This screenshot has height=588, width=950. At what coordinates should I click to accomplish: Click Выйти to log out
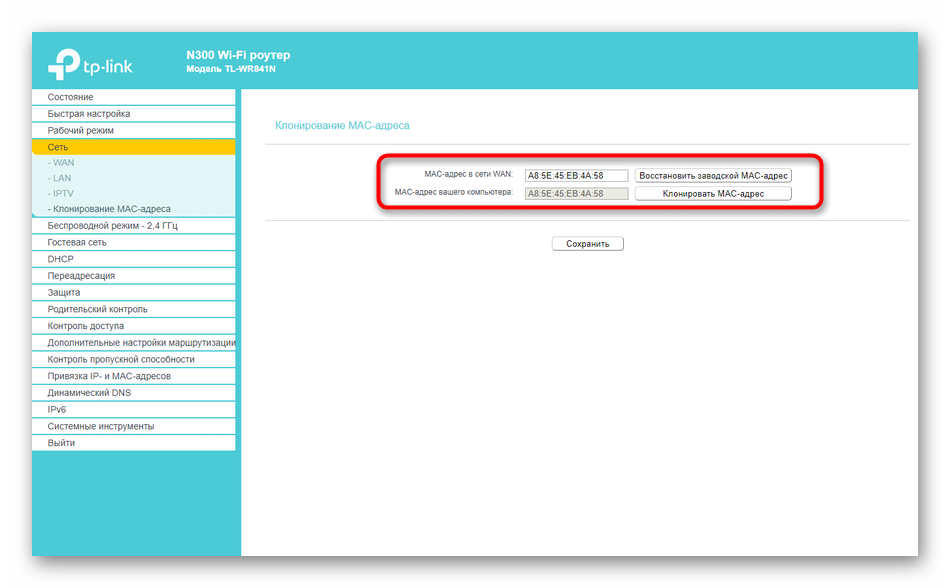[133, 443]
